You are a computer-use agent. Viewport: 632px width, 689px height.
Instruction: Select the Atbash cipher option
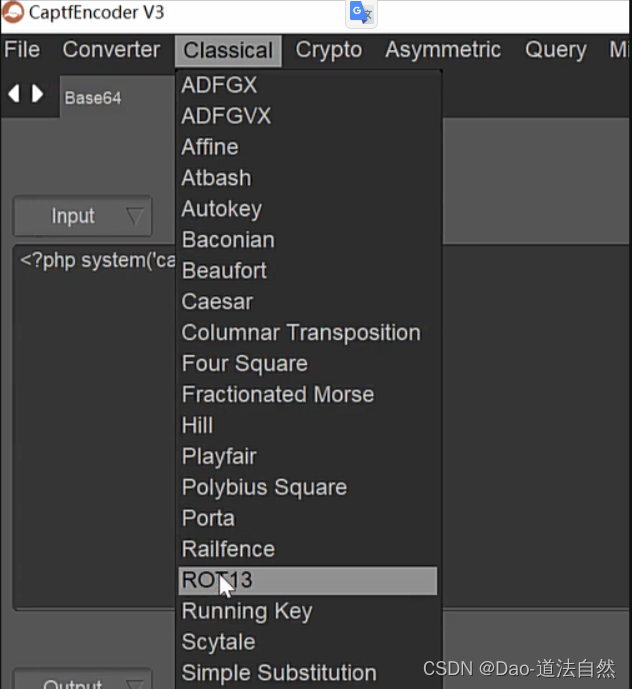click(308, 178)
